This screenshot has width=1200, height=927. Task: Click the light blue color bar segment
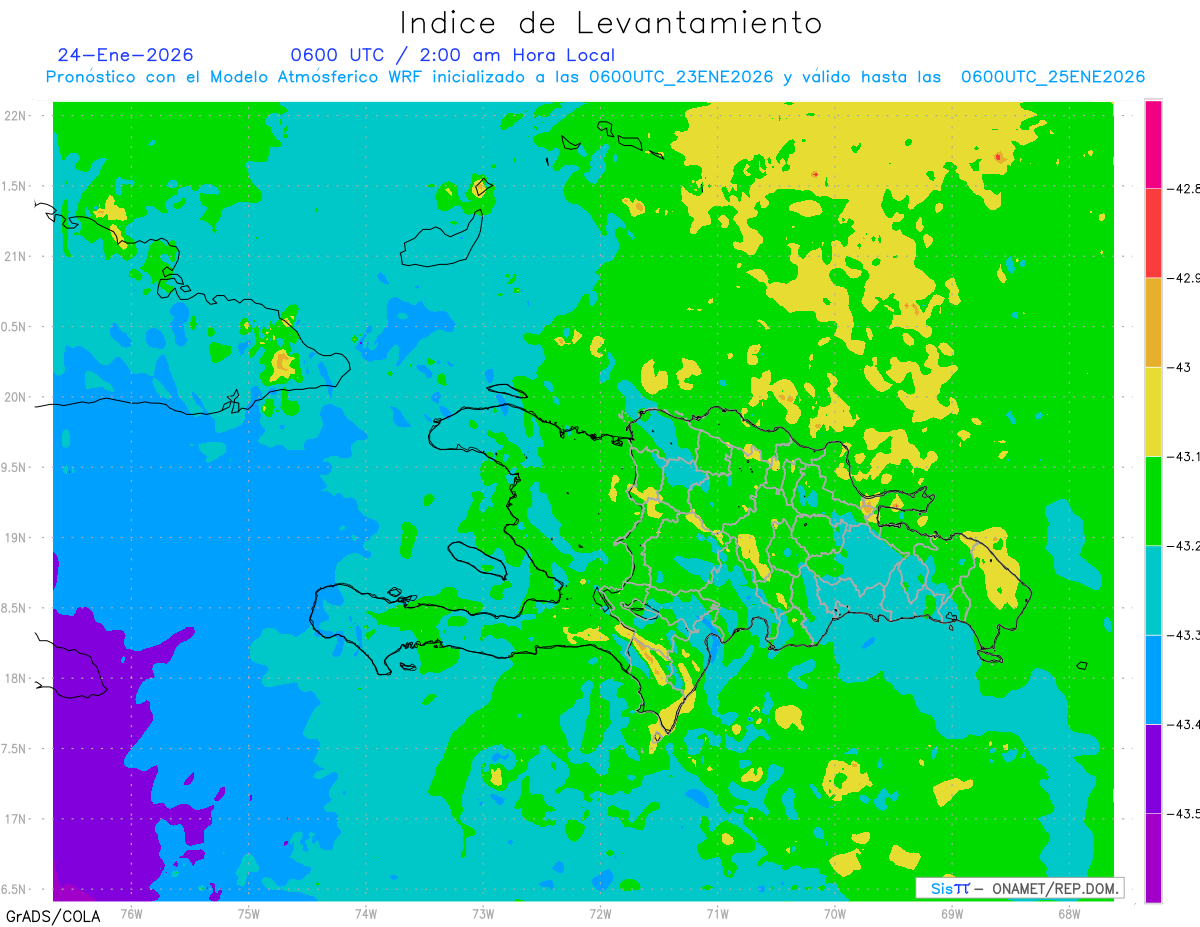tap(1153, 679)
